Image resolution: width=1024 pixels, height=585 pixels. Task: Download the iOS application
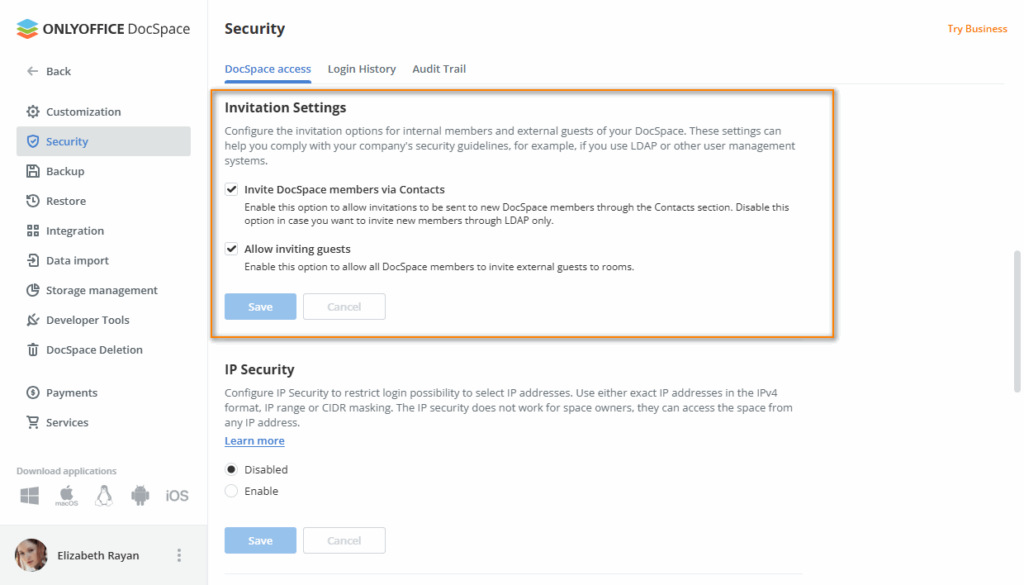point(176,495)
